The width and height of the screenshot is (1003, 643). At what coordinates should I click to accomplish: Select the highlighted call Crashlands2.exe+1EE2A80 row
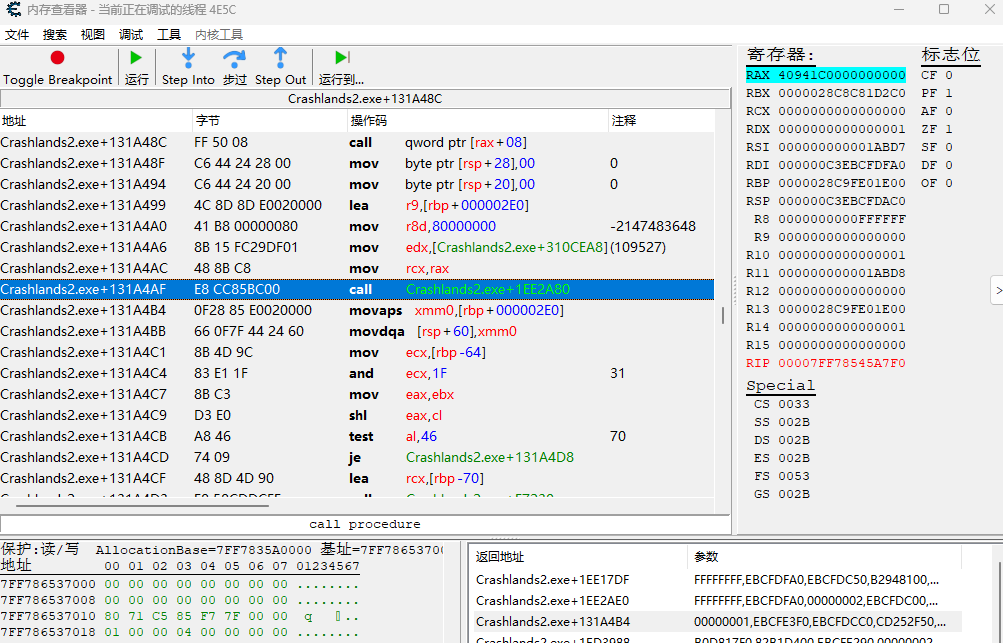tap(357, 289)
